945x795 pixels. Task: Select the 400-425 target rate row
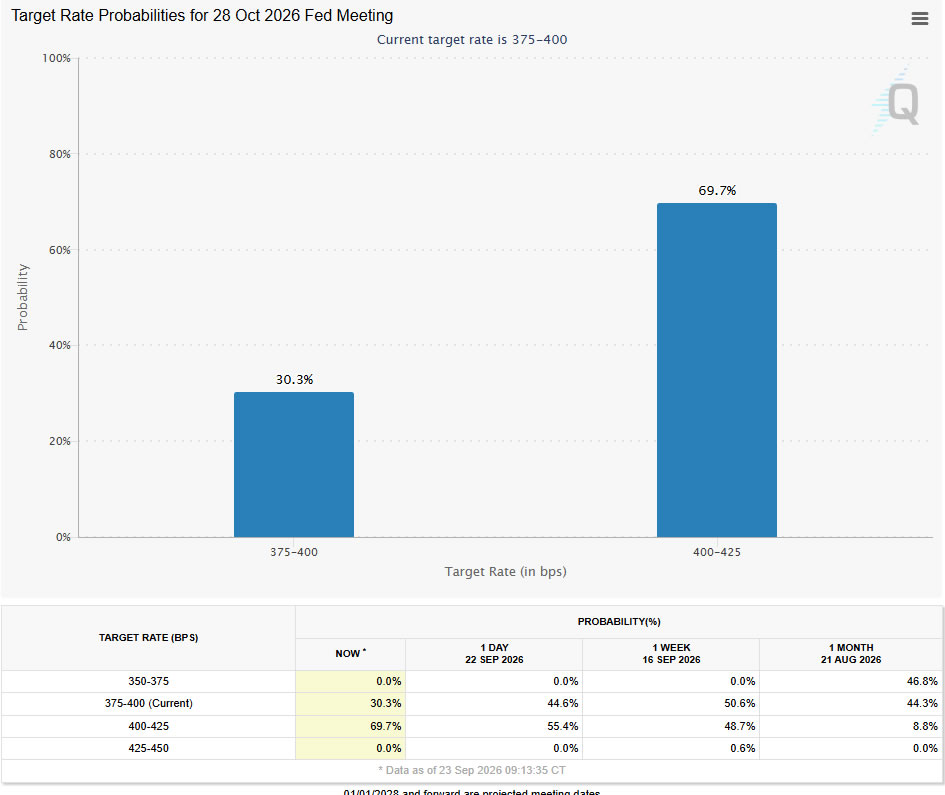click(472, 726)
